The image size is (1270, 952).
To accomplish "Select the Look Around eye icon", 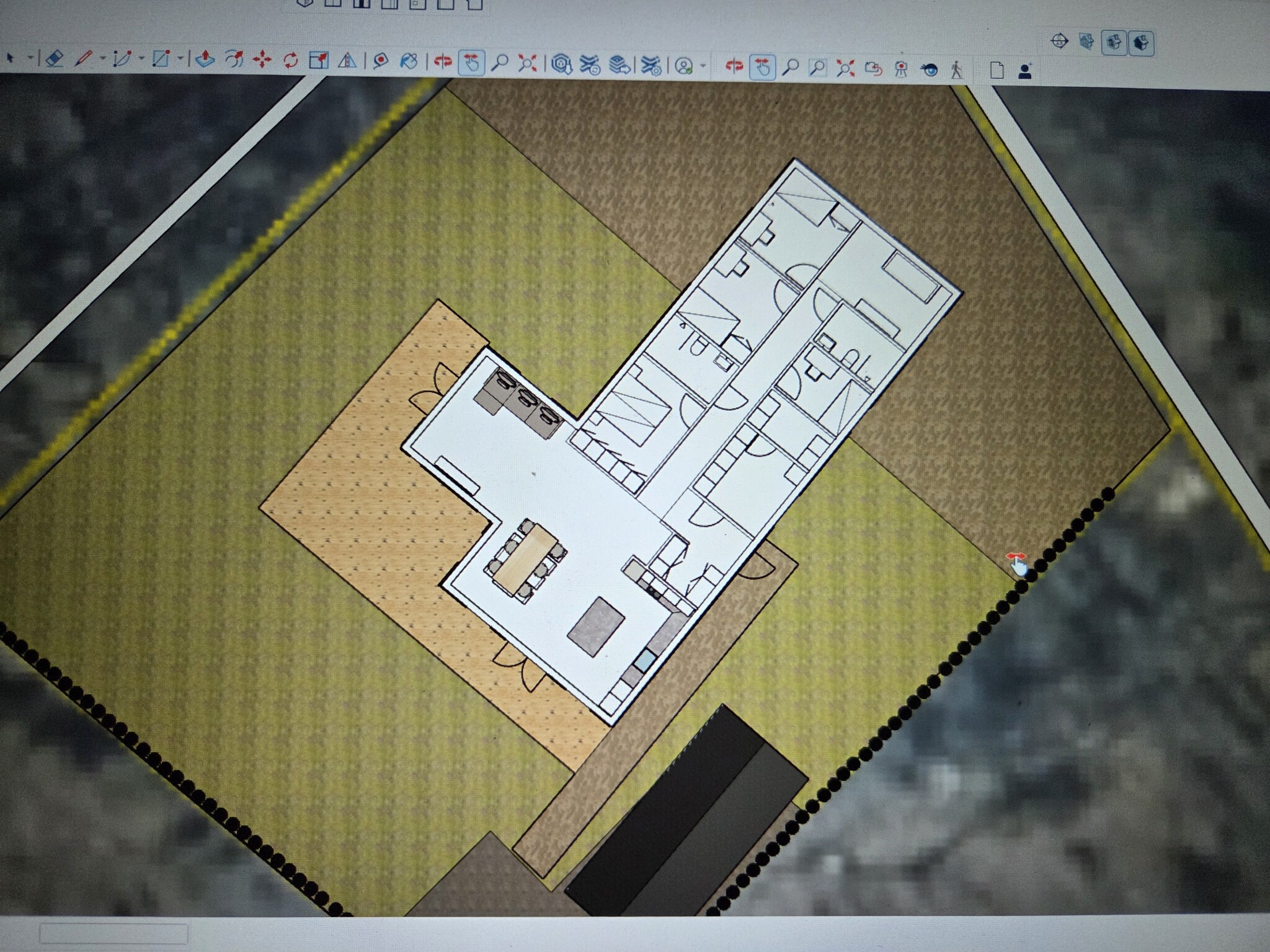I will (928, 70).
